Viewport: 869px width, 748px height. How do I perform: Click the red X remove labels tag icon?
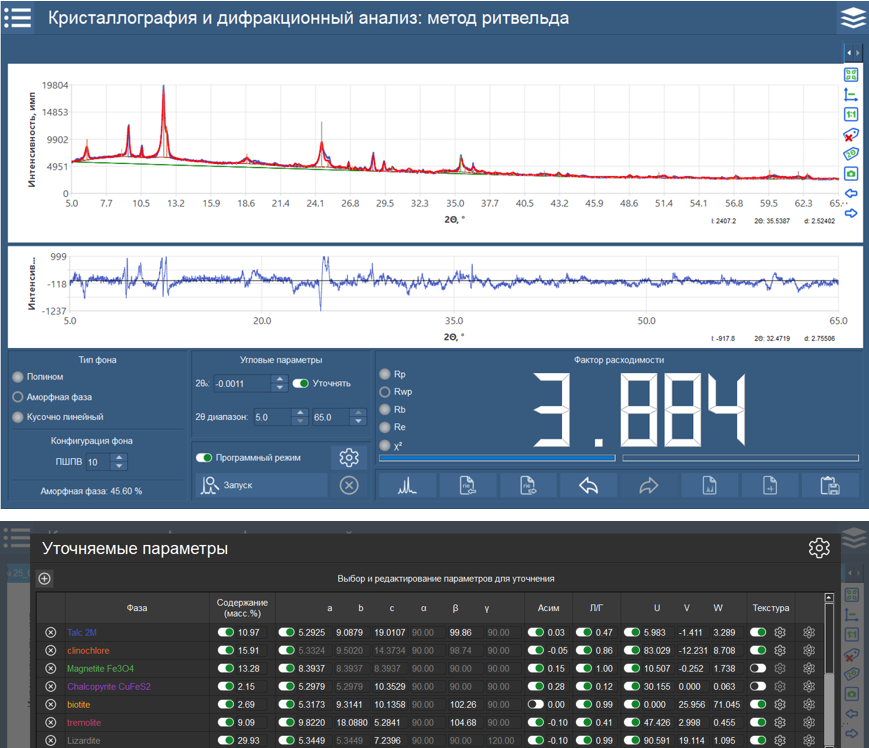click(851, 134)
